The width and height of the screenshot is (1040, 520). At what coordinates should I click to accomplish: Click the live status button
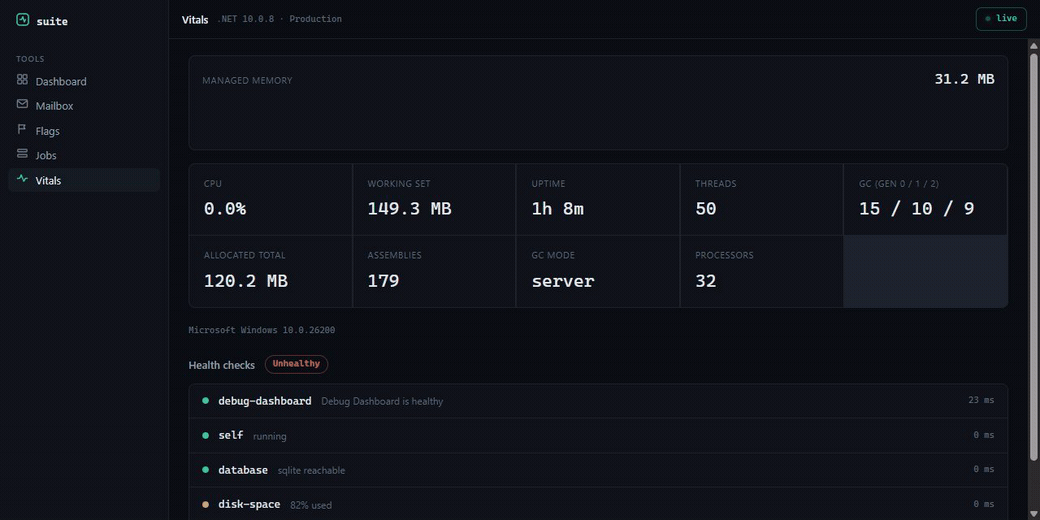tap(1001, 19)
